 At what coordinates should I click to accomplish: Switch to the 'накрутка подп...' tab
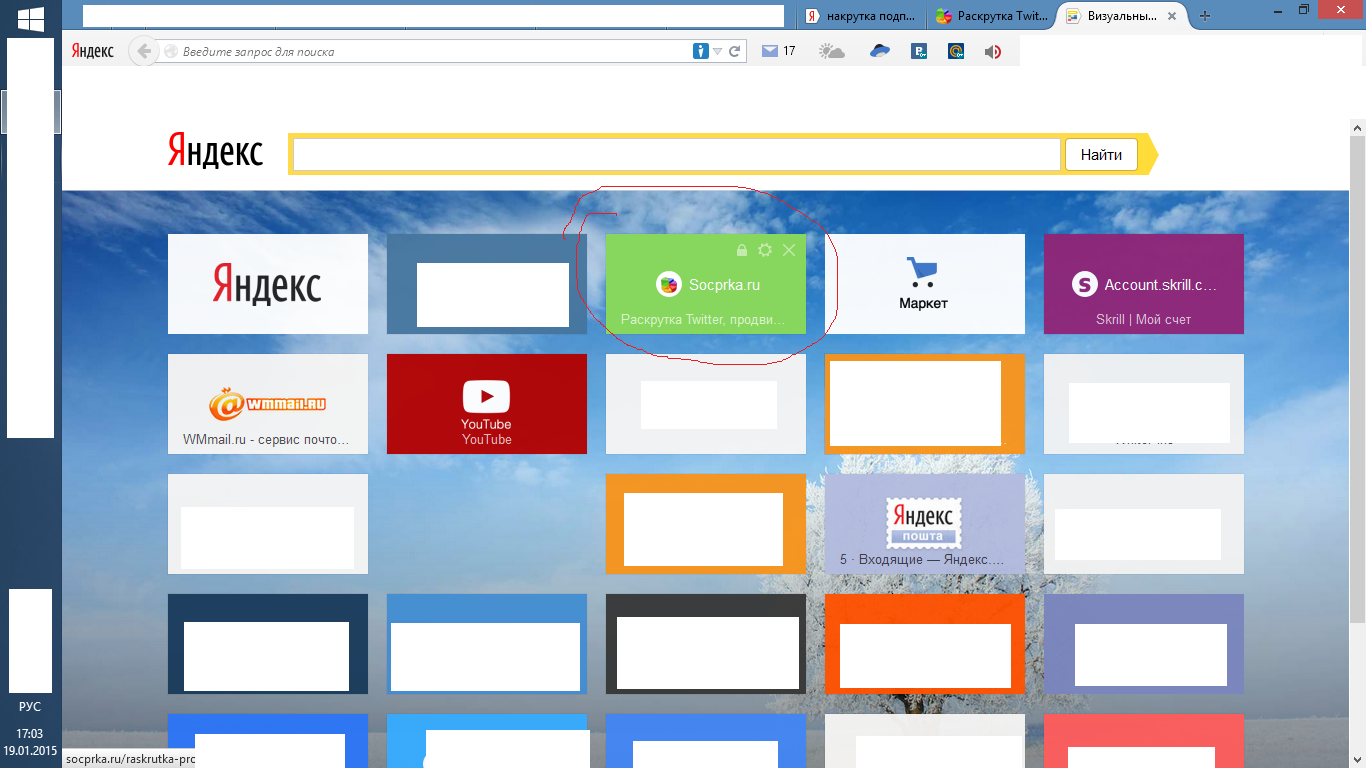tap(862, 15)
